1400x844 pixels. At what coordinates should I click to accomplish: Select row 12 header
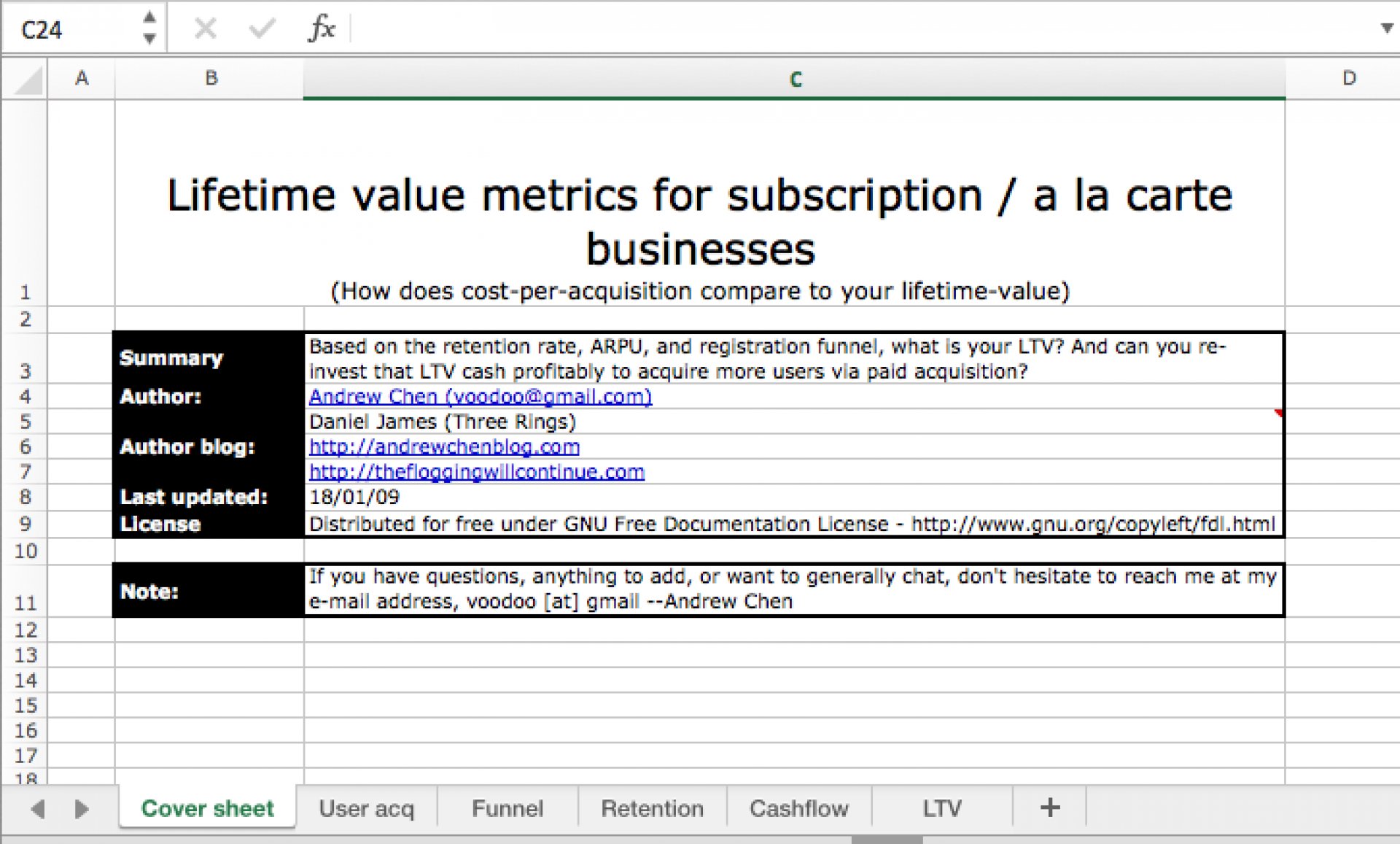25,630
